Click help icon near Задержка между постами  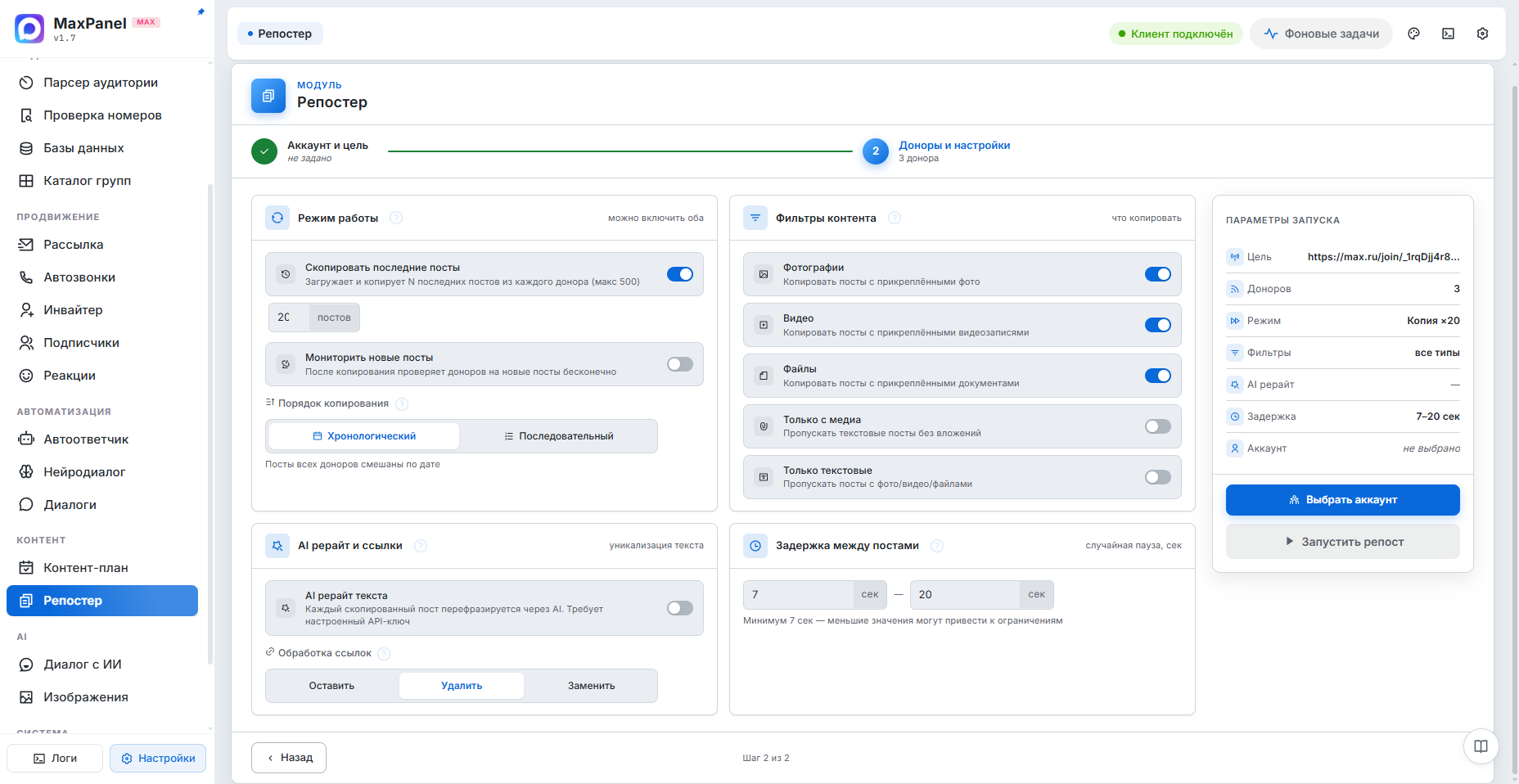(x=937, y=546)
